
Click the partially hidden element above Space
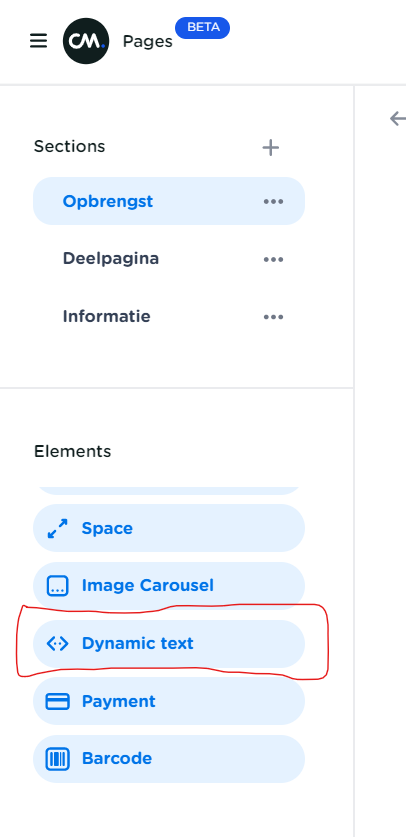[x=169, y=490]
